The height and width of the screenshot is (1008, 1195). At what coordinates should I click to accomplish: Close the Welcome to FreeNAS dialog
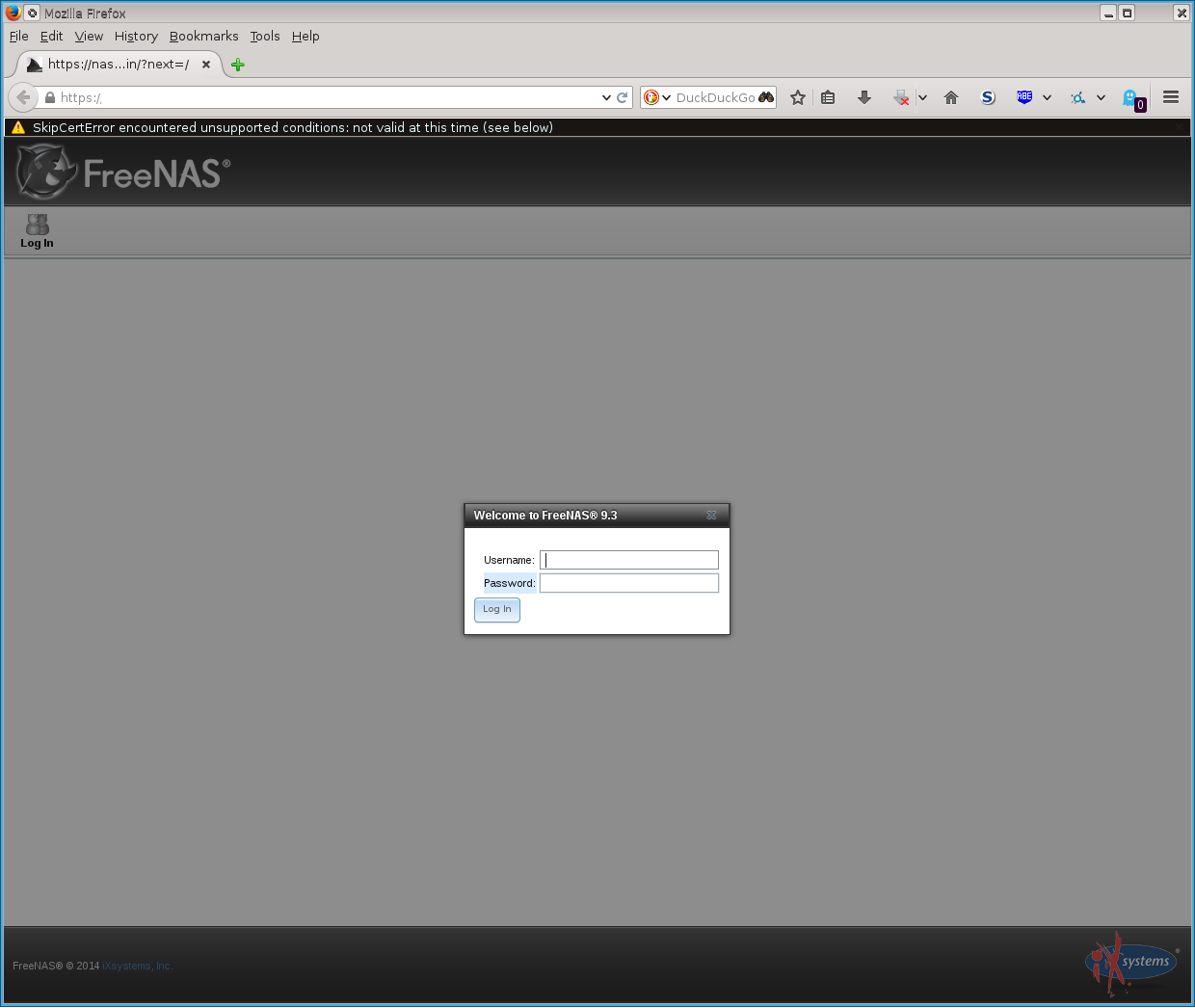pos(711,516)
